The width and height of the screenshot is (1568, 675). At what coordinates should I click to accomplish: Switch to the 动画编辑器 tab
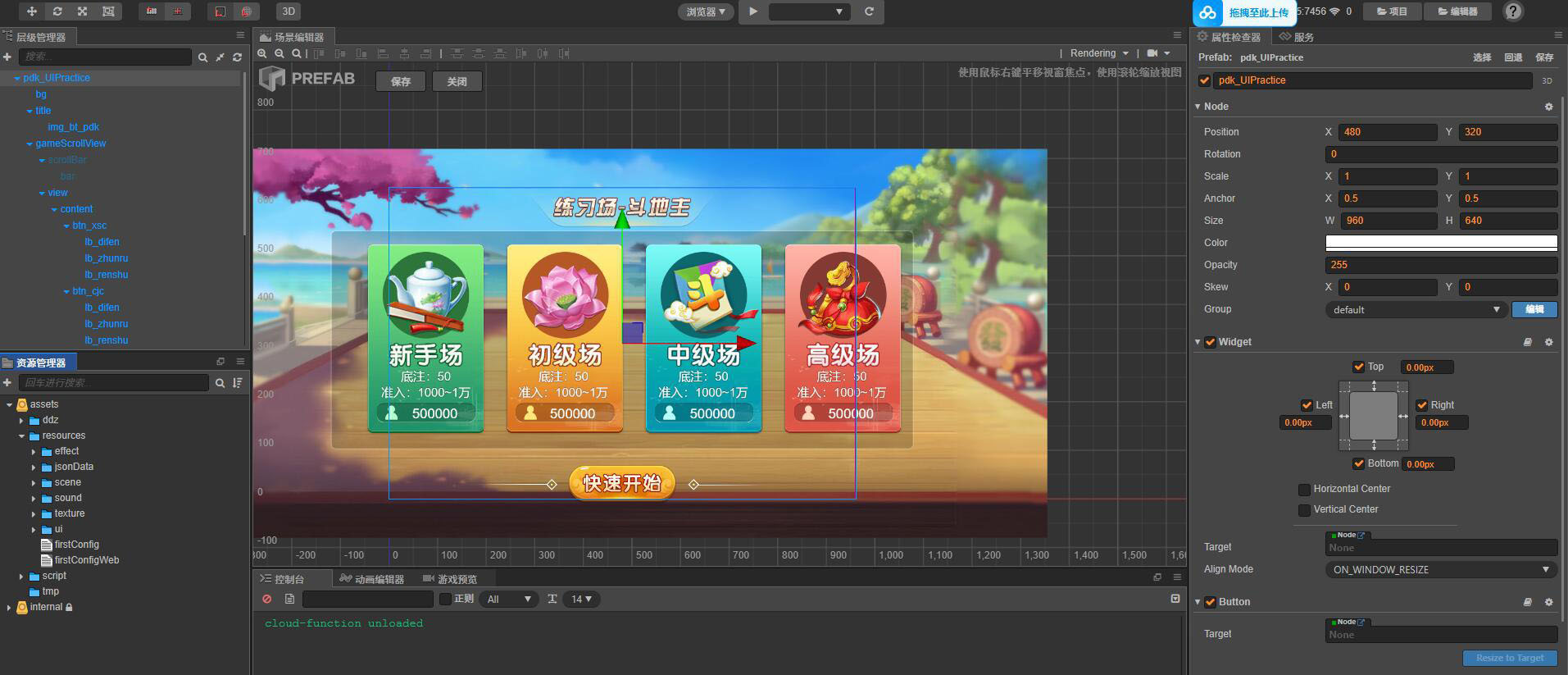tap(372, 579)
